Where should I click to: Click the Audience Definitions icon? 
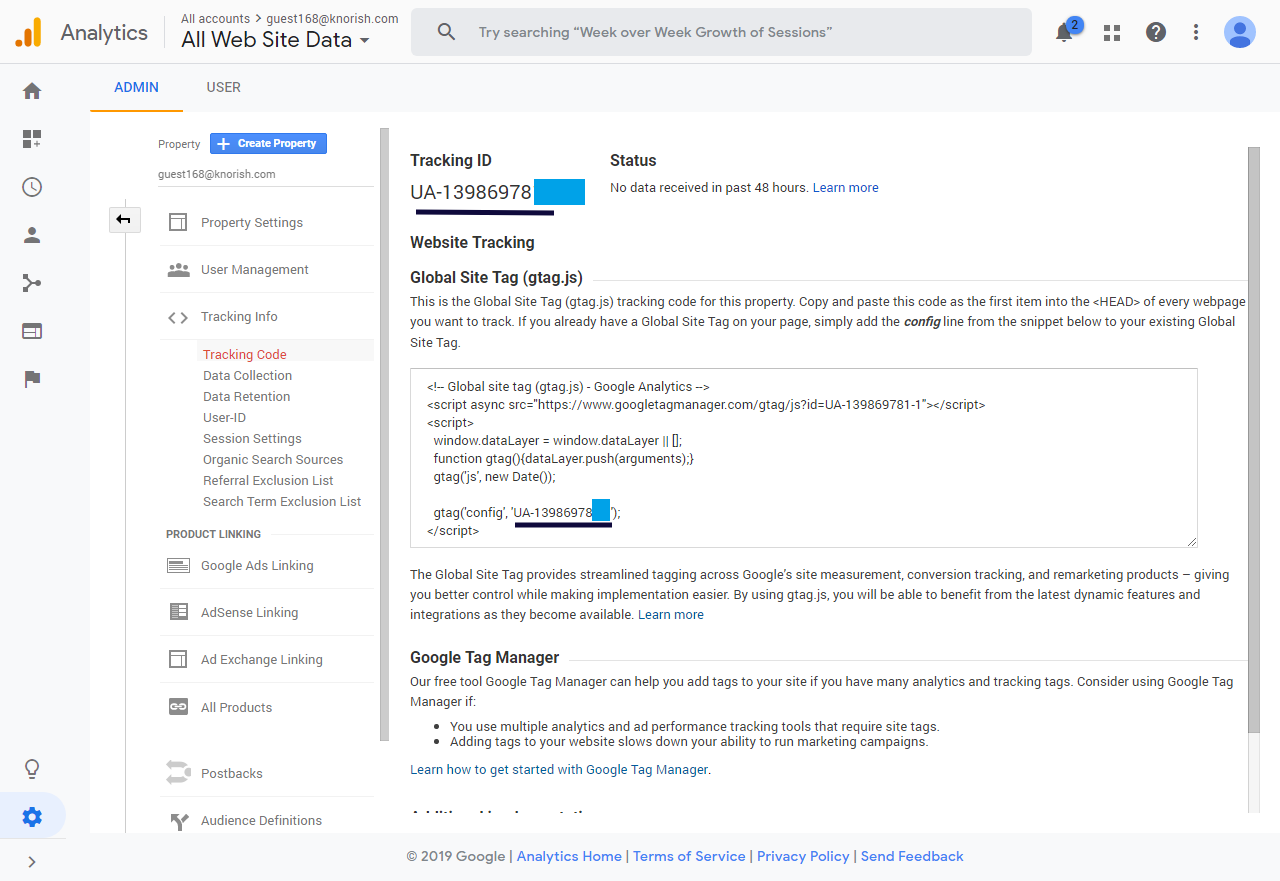[178, 821]
